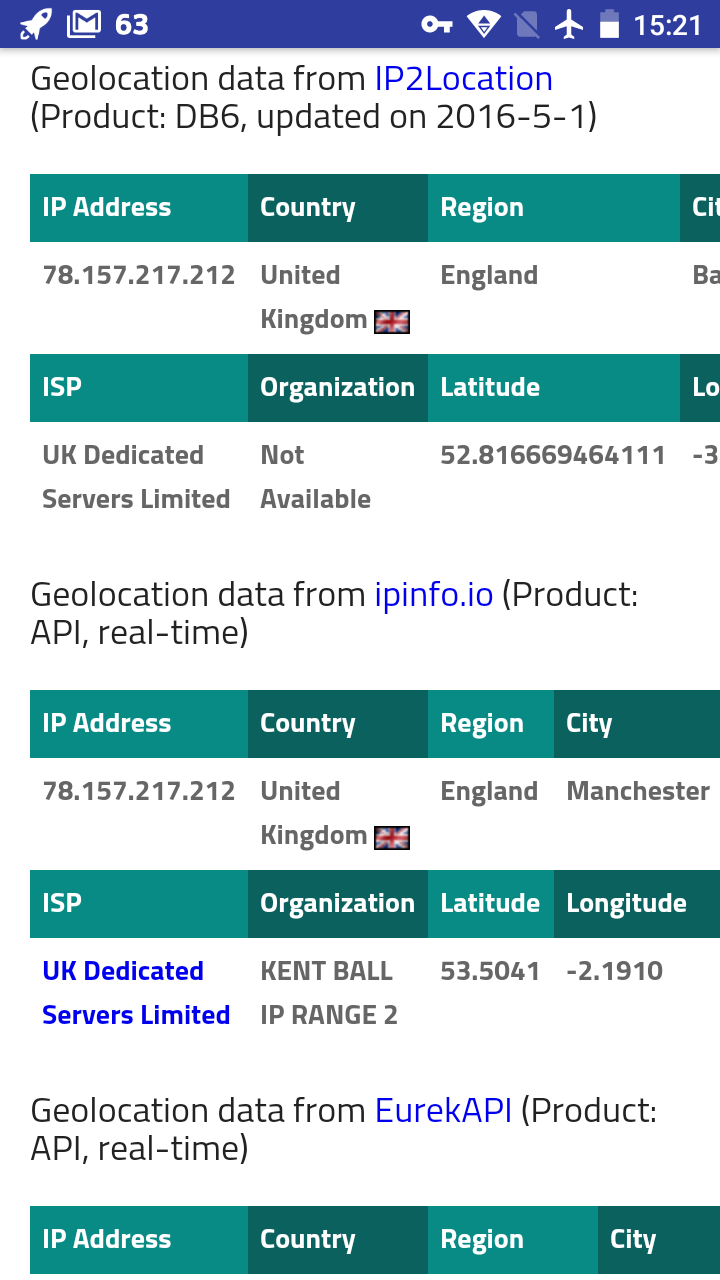This screenshot has height=1280, width=720.
Task: Tap the Gmail notification icon
Action: [x=84, y=24]
